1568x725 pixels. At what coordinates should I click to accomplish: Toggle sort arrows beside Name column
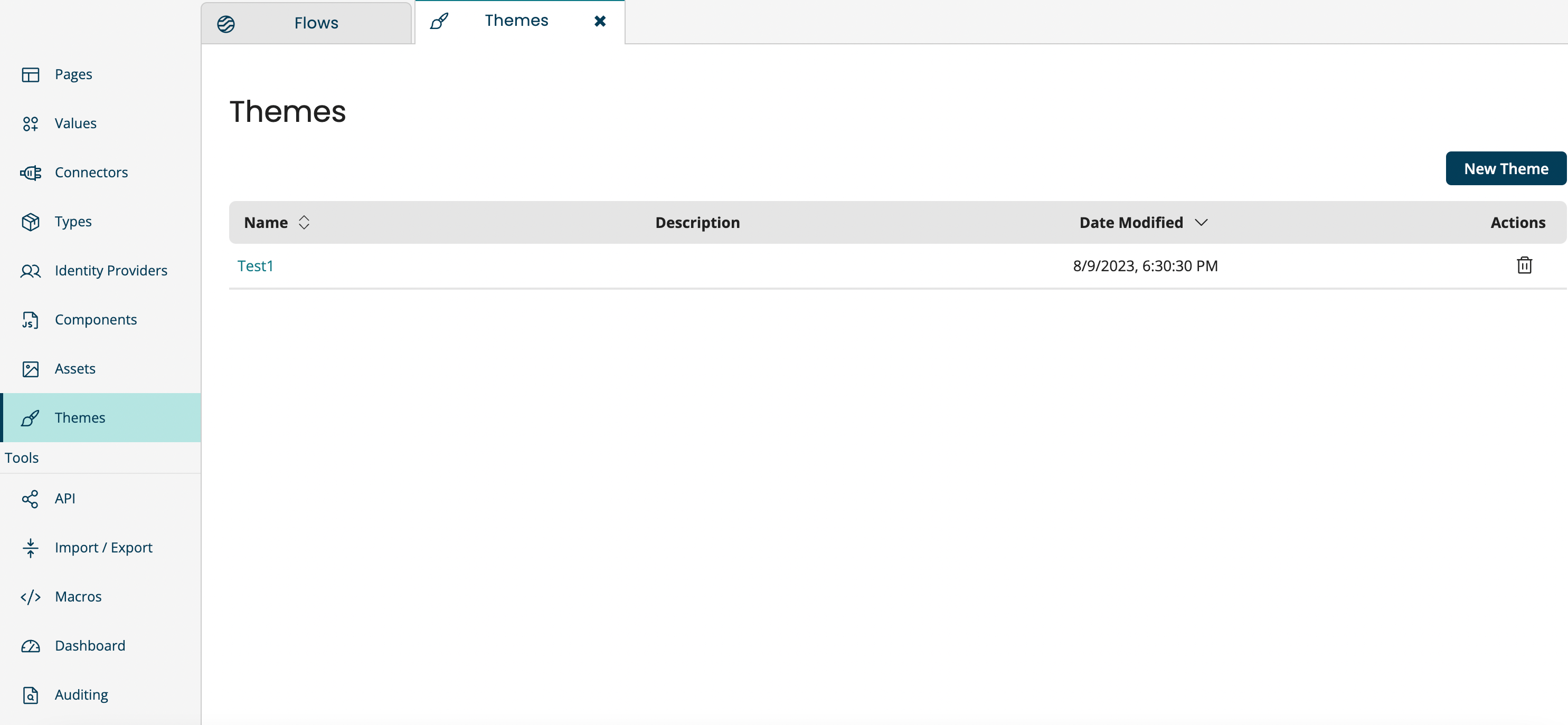(304, 223)
